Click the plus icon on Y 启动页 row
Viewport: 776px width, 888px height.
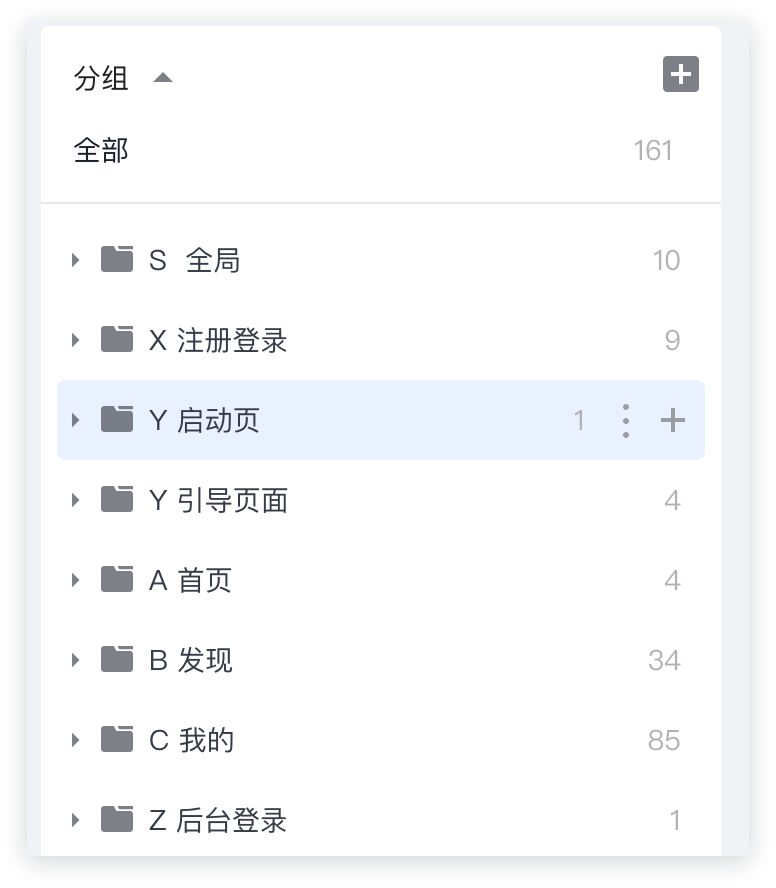pos(673,421)
